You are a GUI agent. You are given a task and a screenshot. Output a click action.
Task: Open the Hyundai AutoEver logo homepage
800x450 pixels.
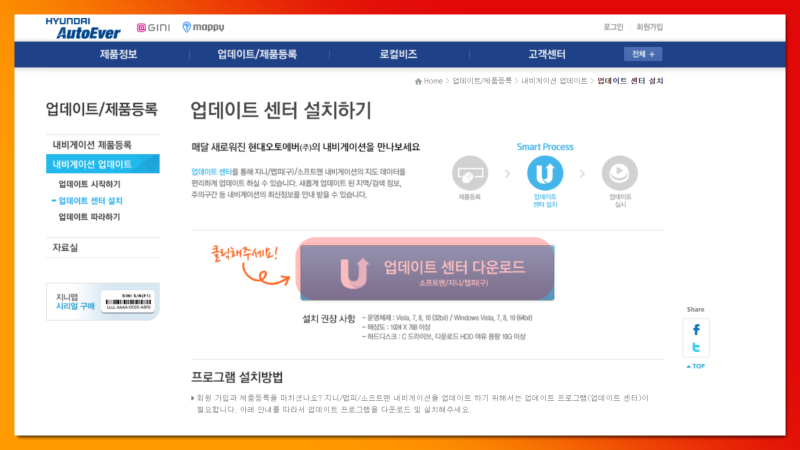pyautogui.click(x=83, y=28)
